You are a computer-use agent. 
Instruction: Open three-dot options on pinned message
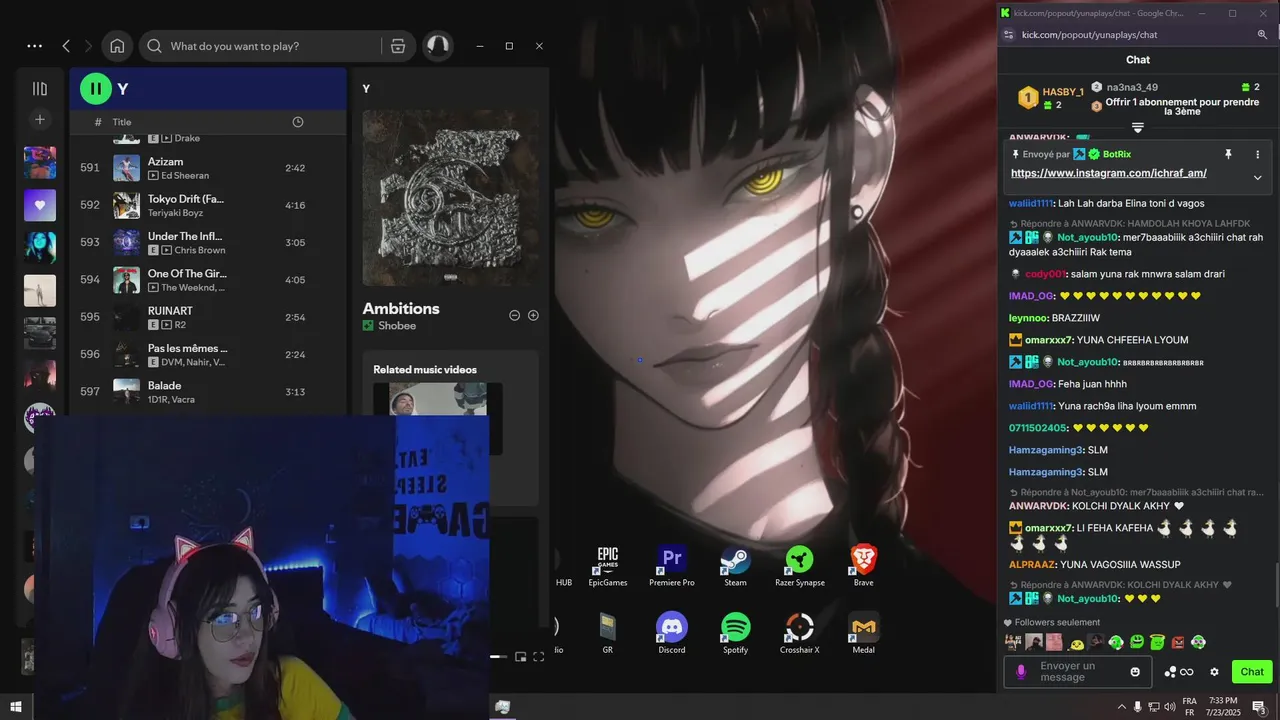(1257, 154)
